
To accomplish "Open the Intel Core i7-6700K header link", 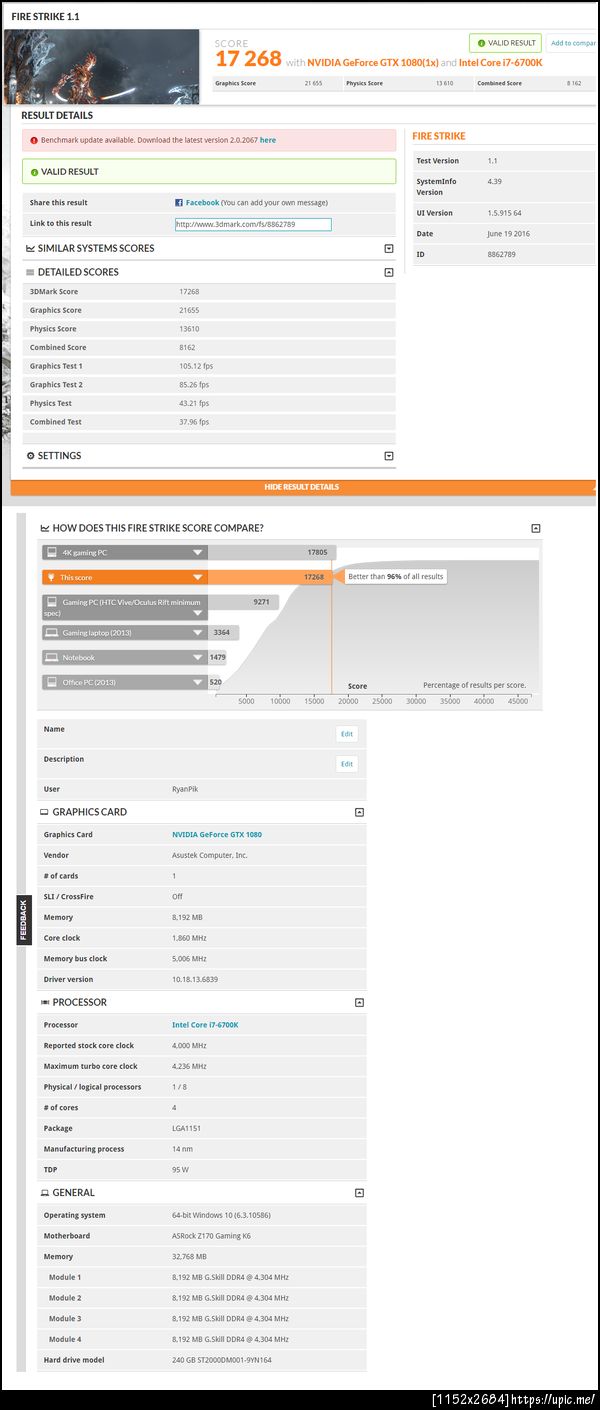I will pyautogui.click(x=501, y=62).
